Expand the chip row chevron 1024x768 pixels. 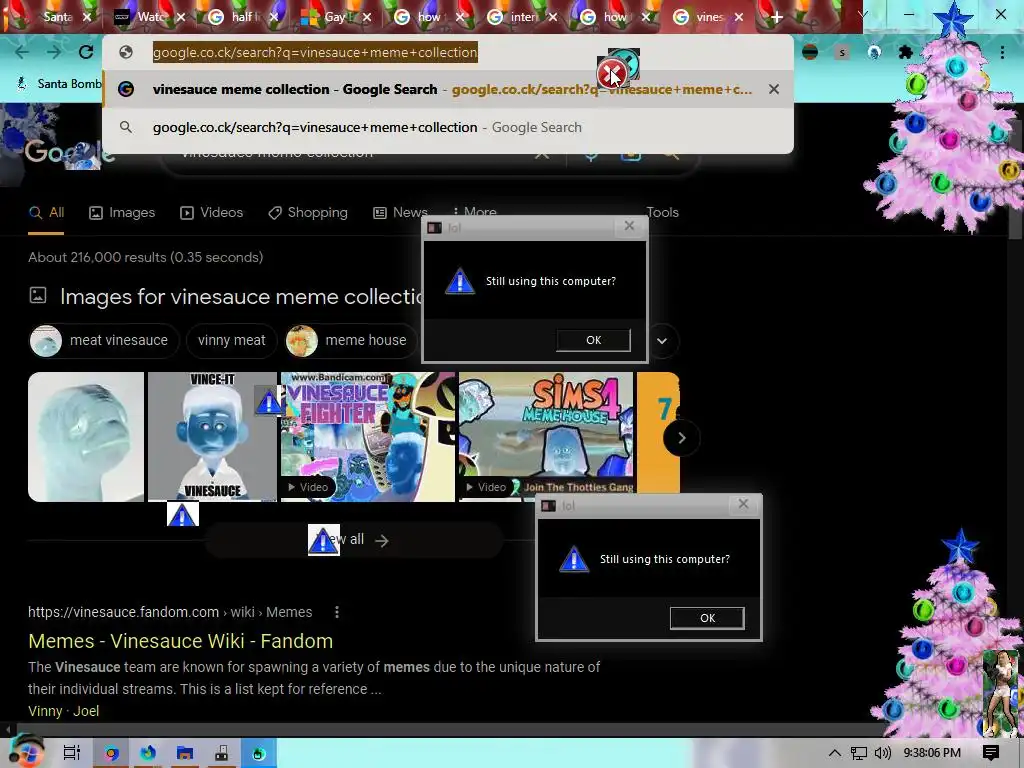click(662, 341)
